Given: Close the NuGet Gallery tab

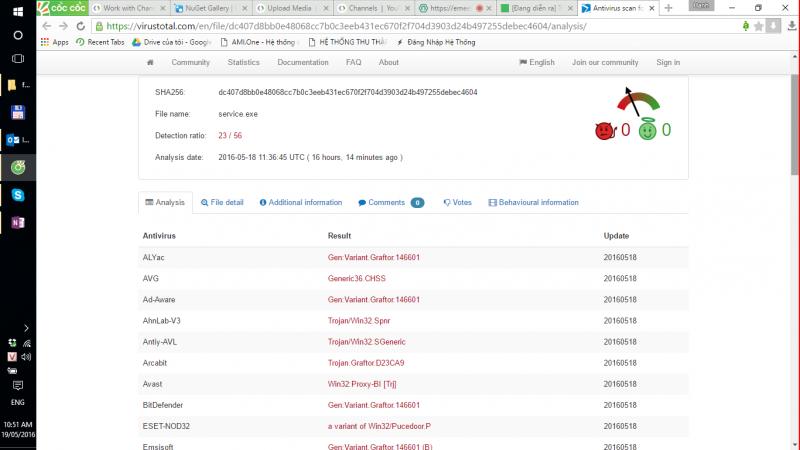Looking at the screenshot, I should (244, 8).
